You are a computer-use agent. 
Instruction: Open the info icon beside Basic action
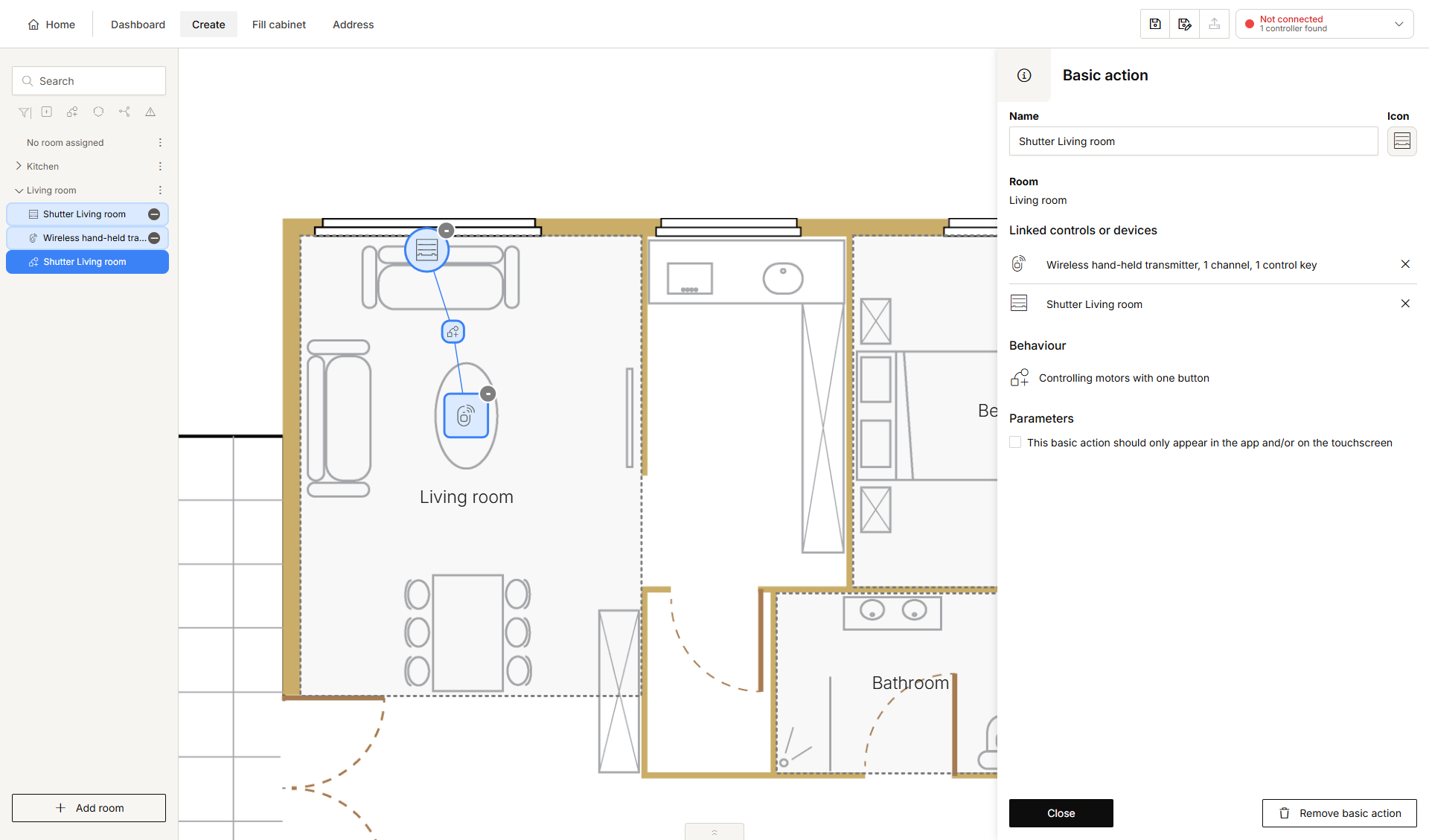pyautogui.click(x=1024, y=75)
